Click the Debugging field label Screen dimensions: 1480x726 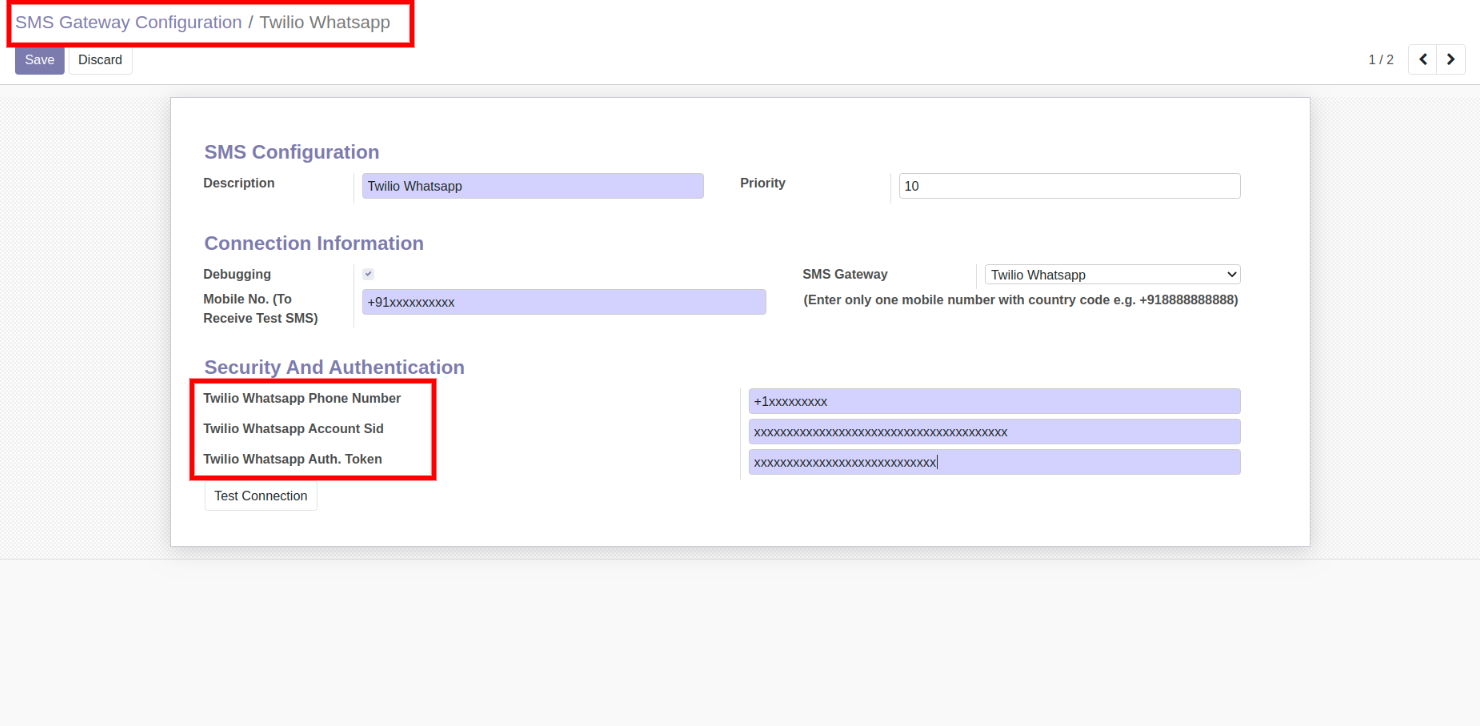coord(237,274)
